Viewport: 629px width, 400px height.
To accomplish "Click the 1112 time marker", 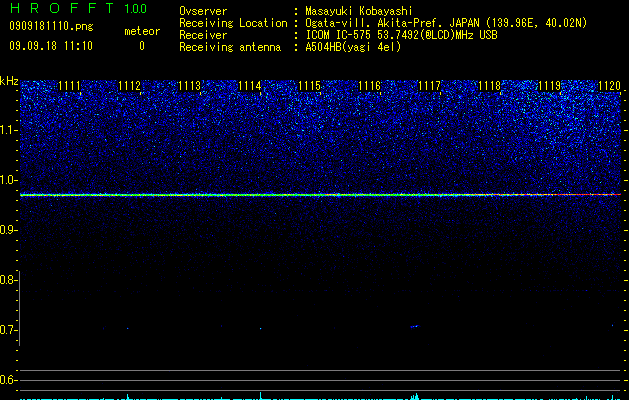I will tap(130, 86).
